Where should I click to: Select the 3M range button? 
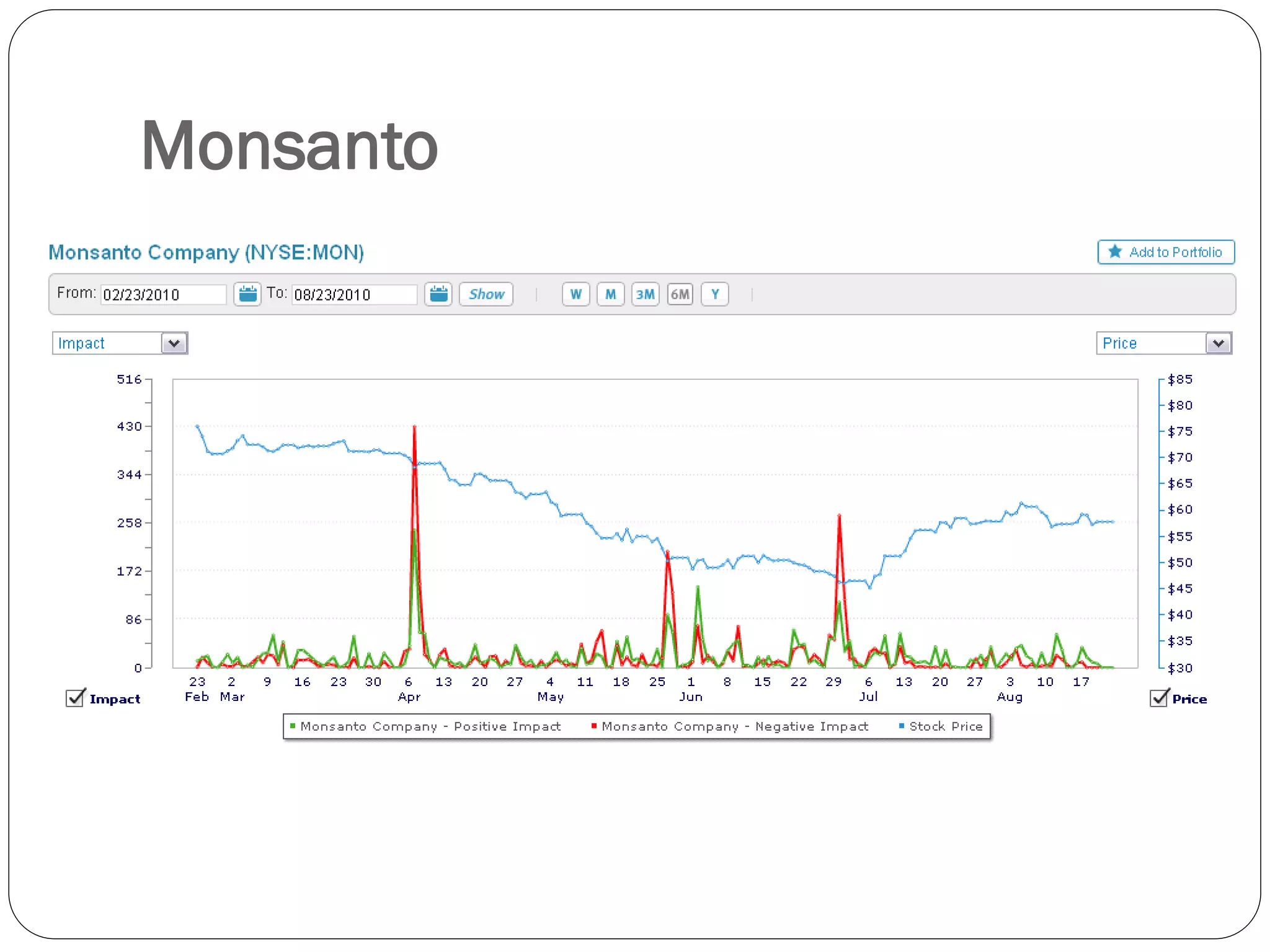pyautogui.click(x=646, y=294)
